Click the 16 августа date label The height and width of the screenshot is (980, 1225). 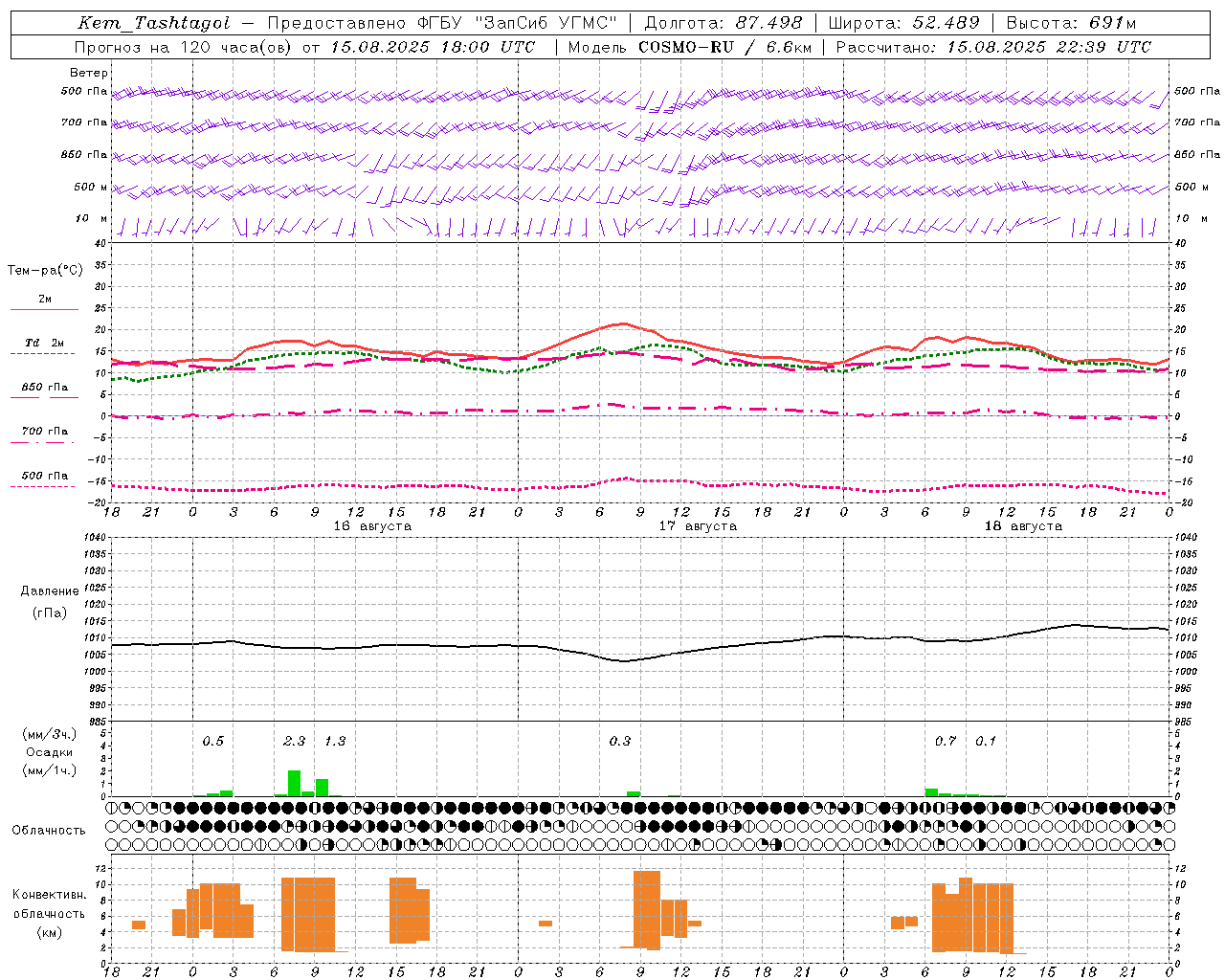372,526
